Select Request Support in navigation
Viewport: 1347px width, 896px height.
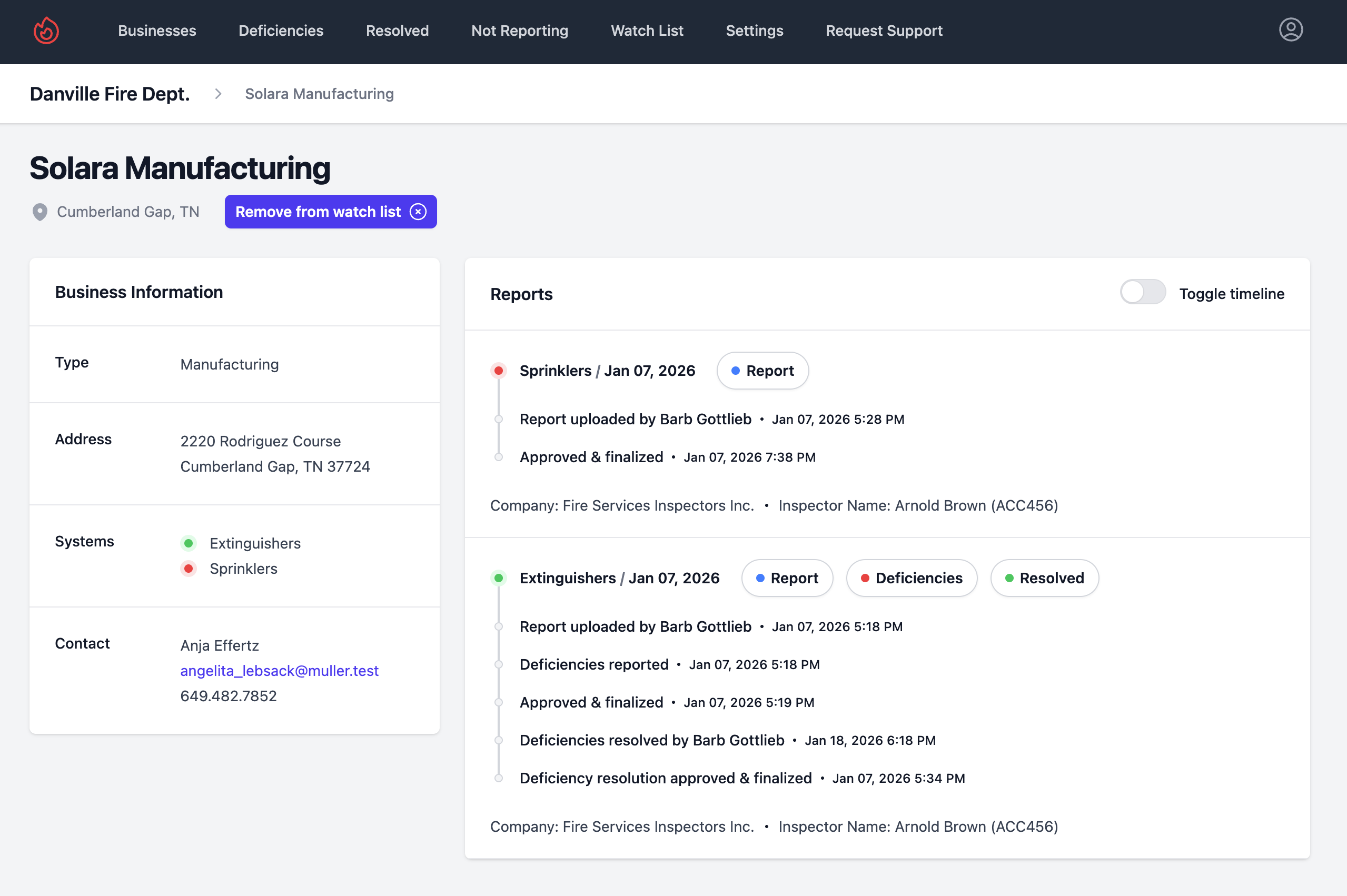pyautogui.click(x=884, y=31)
